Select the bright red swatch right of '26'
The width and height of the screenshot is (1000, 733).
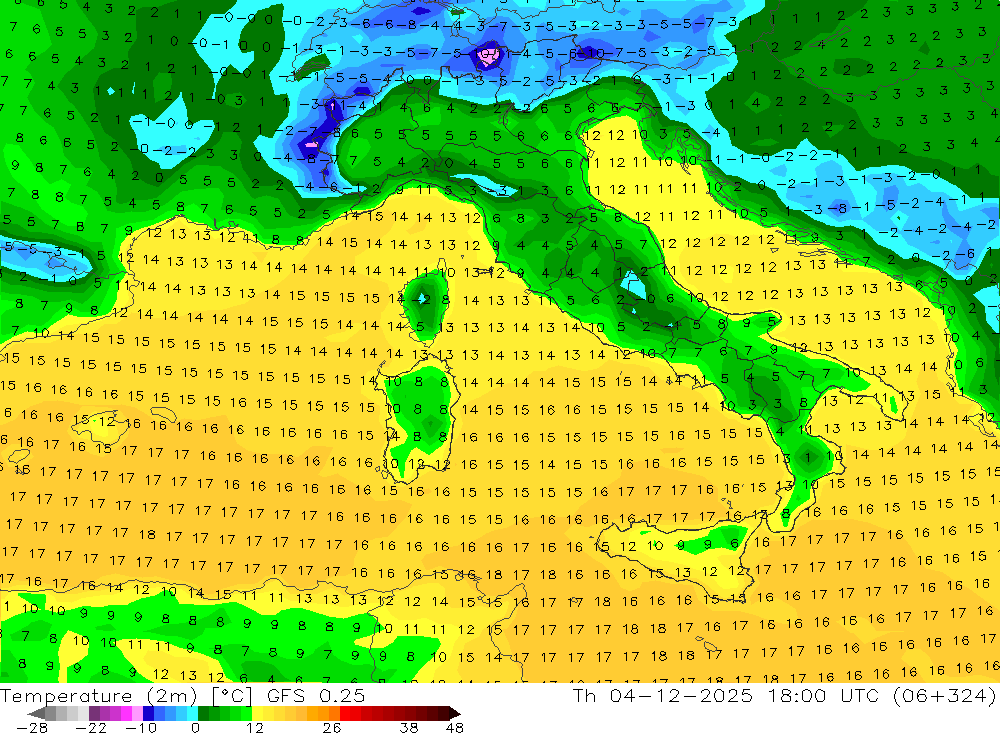(345, 713)
